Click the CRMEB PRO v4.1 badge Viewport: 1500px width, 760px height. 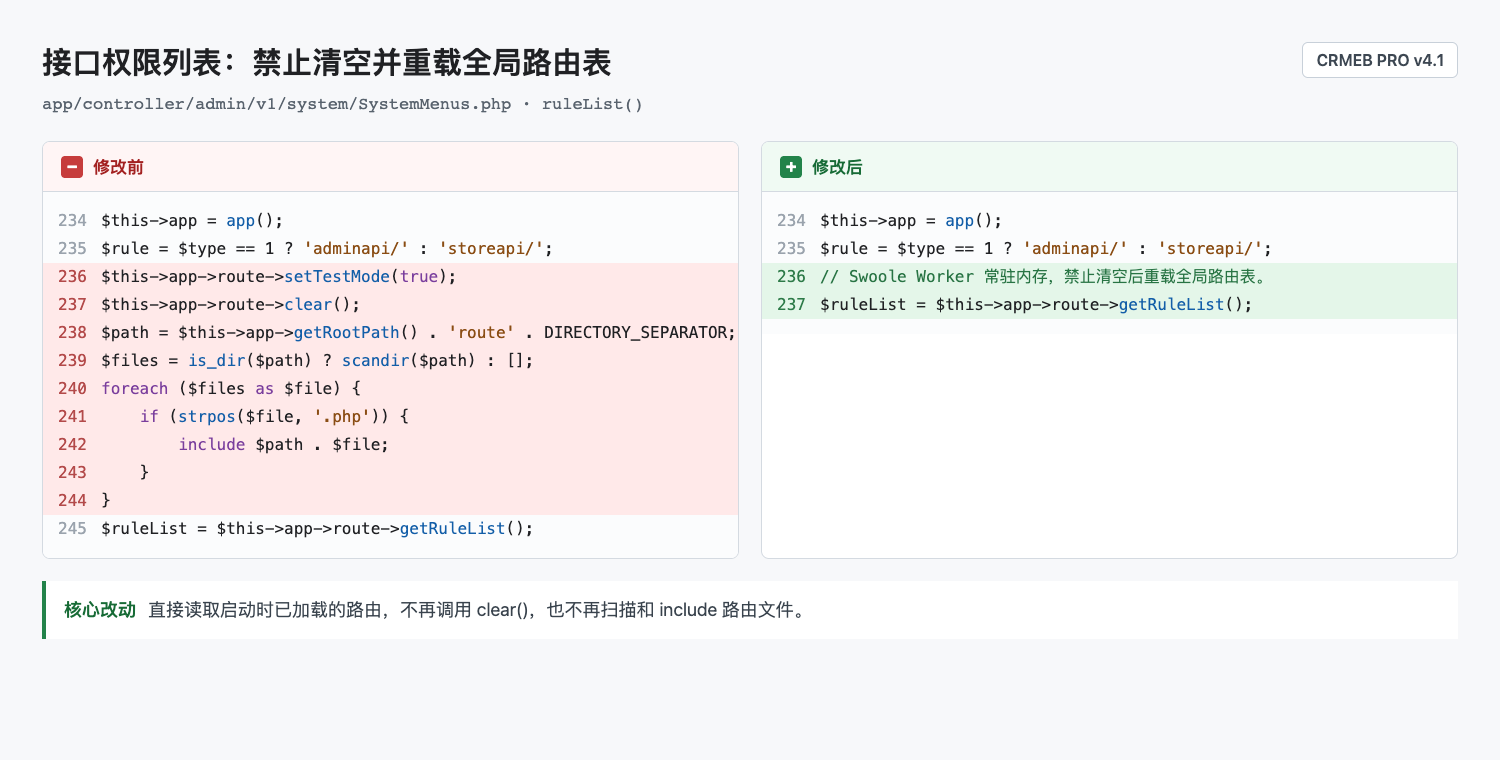[1380, 60]
